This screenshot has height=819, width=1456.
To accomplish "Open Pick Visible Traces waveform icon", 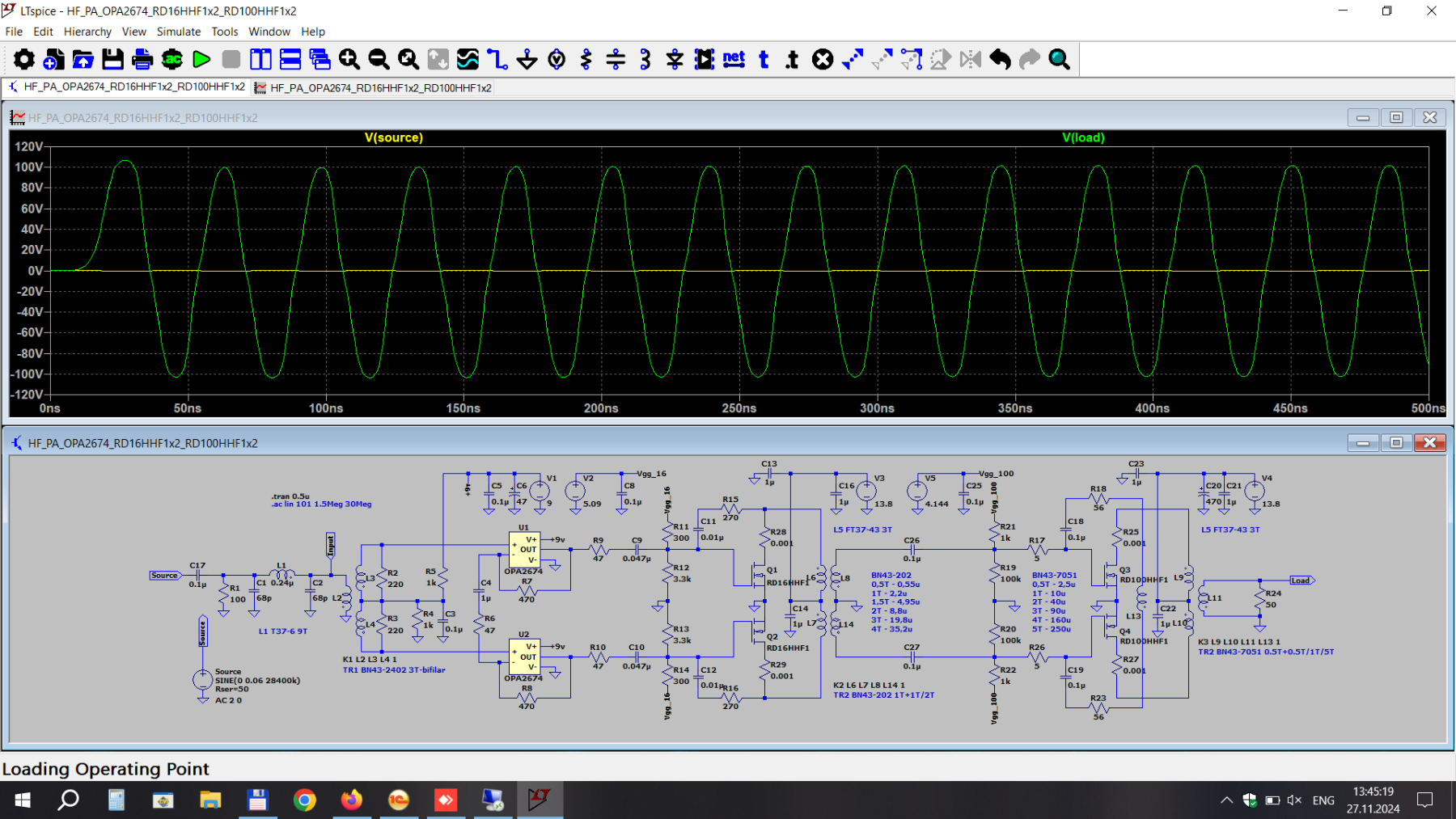I will (468, 59).
